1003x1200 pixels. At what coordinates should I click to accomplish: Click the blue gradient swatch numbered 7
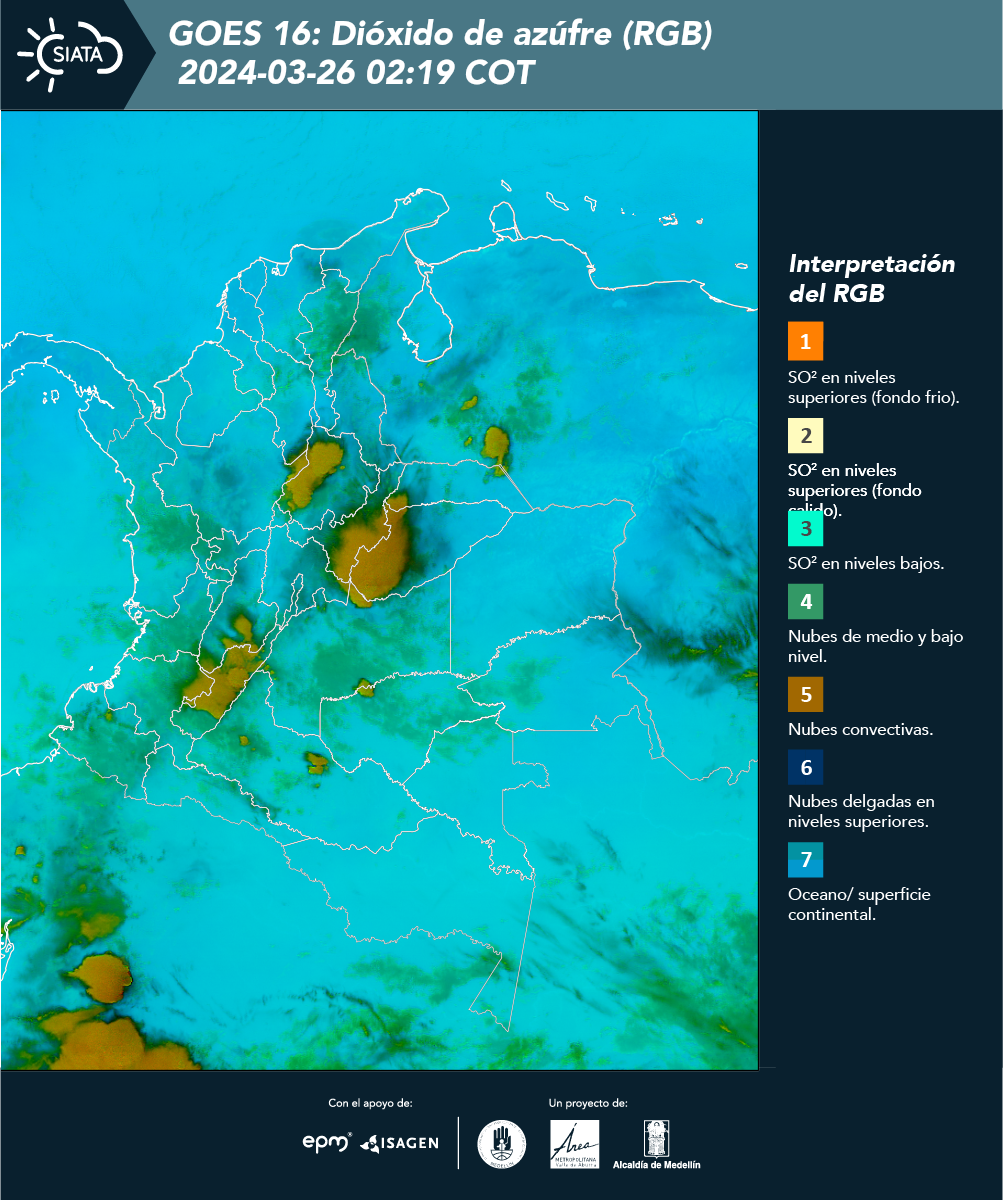tap(805, 860)
